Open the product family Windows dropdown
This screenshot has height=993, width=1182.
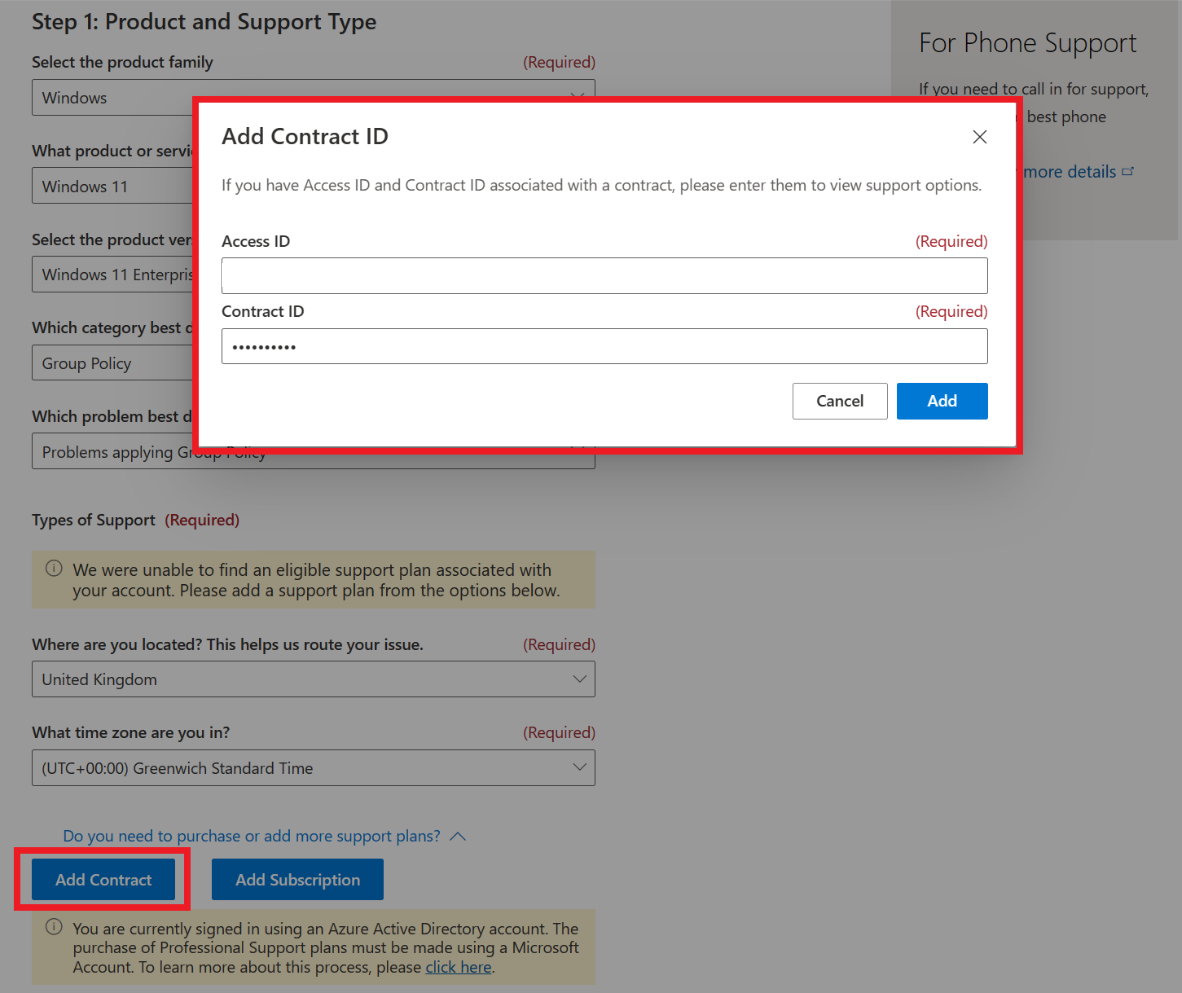pos(110,98)
